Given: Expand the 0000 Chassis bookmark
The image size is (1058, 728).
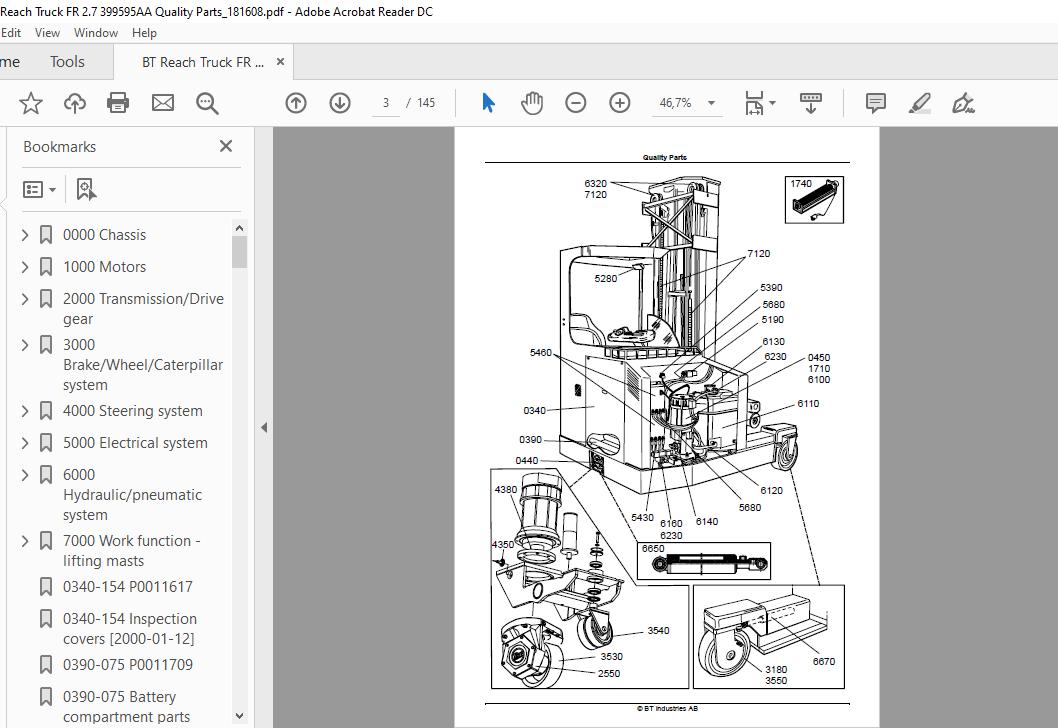Looking at the screenshot, I should pyautogui.click(x=26, y=235).
